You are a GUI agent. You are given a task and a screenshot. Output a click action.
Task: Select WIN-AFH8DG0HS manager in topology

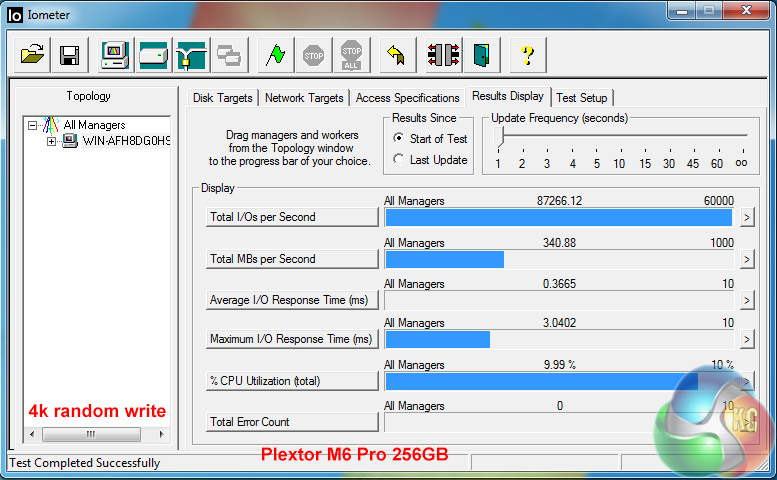pos(126,141)
